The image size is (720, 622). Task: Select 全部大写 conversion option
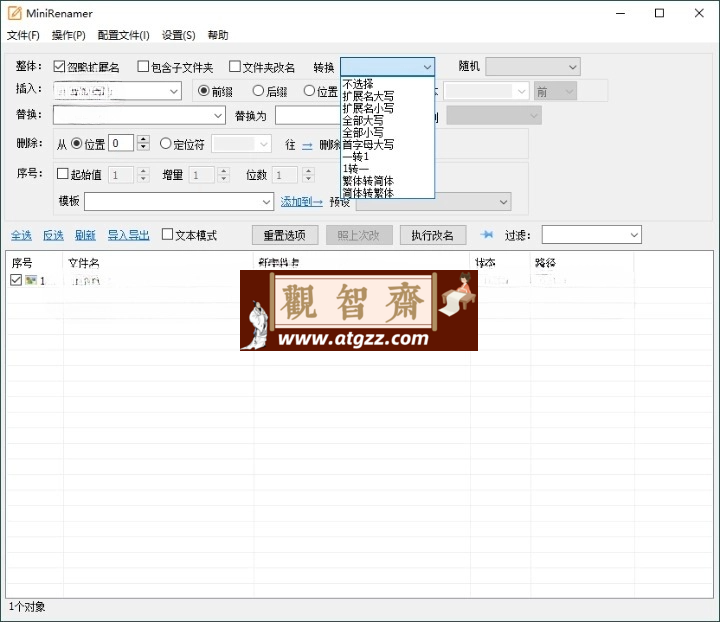(x=388, y=120)
